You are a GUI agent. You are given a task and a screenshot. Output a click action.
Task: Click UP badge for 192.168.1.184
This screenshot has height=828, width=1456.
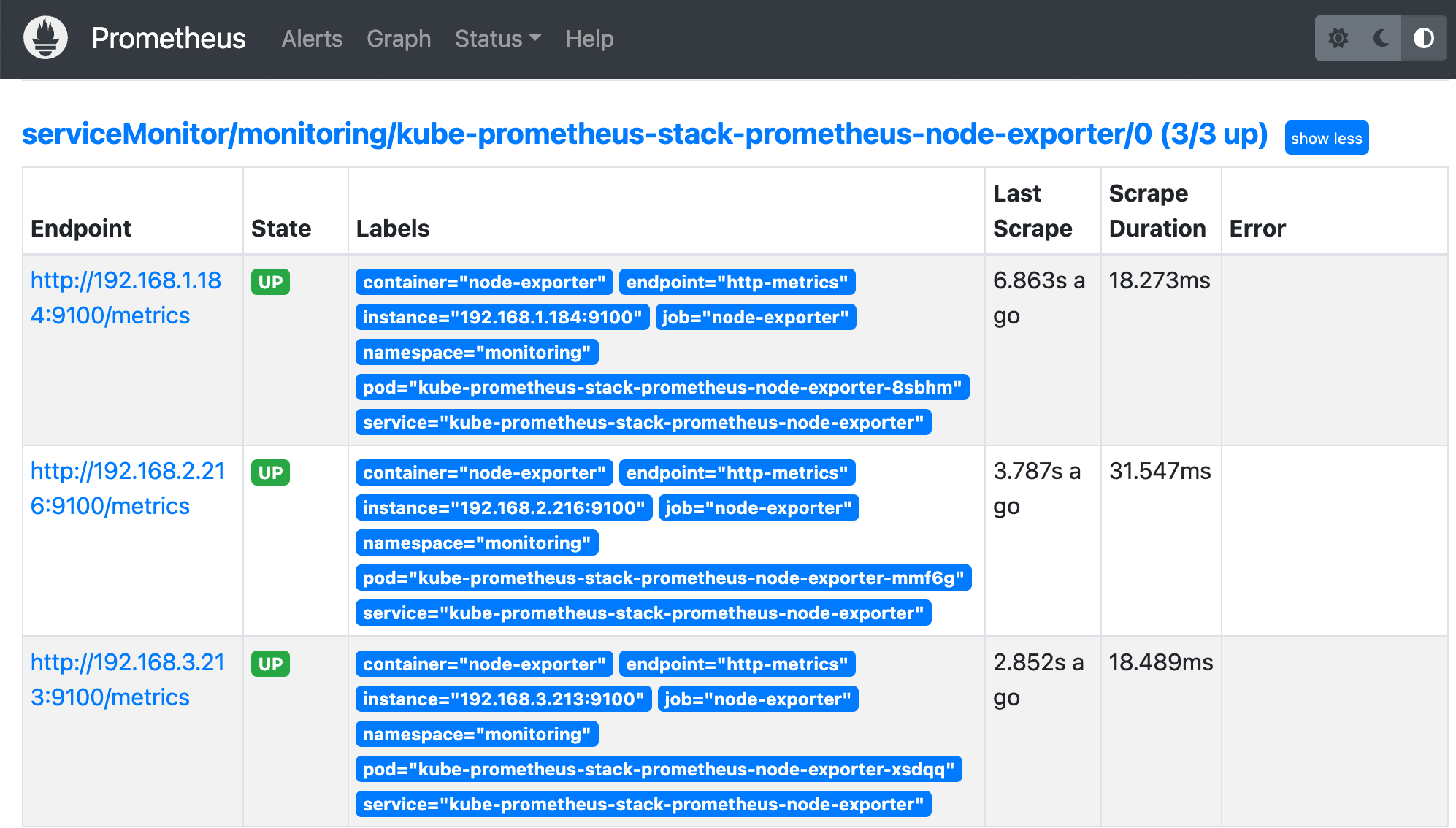click(x=270, y=282)
